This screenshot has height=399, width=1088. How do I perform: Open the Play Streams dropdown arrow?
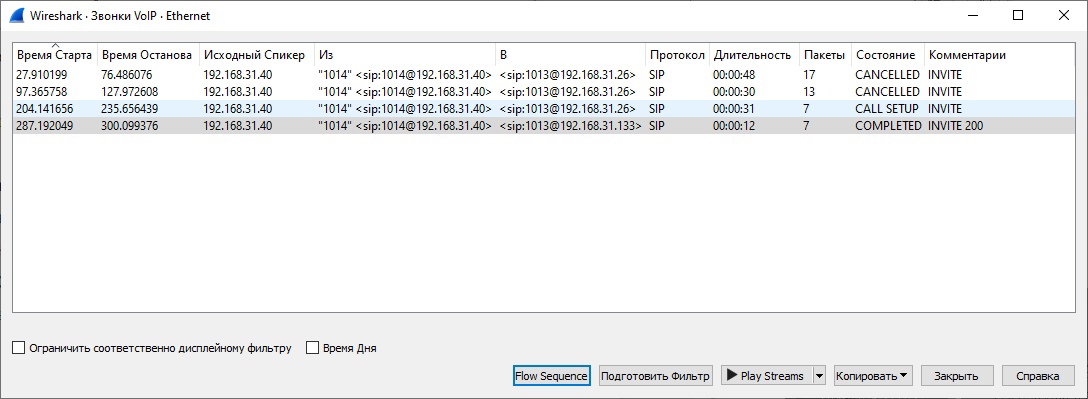(819, 376)
